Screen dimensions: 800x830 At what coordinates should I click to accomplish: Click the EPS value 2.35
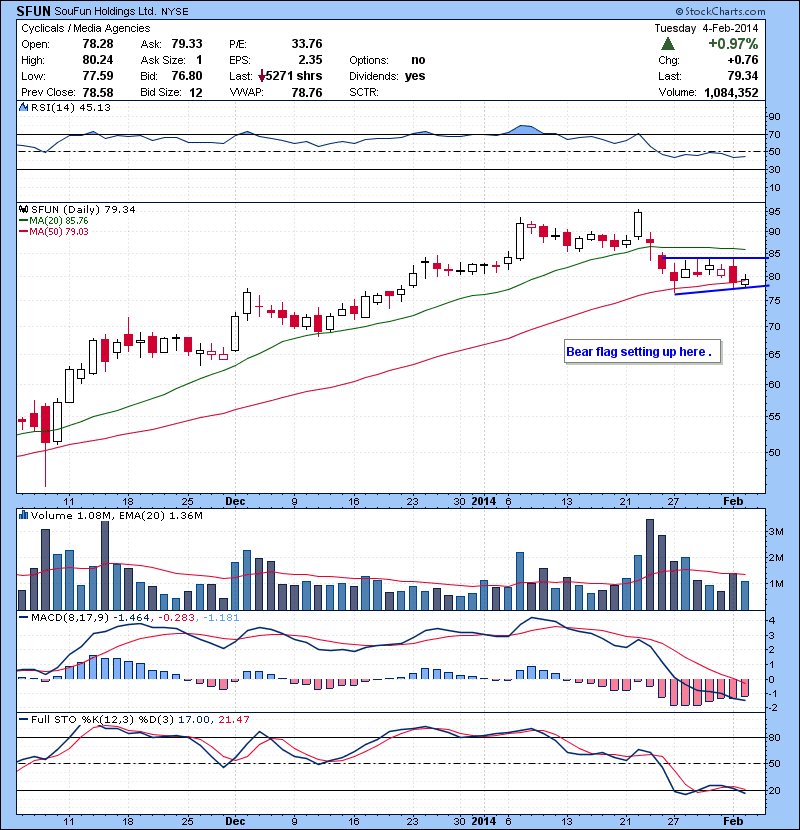pyautogui.click(x=310, y=60)
